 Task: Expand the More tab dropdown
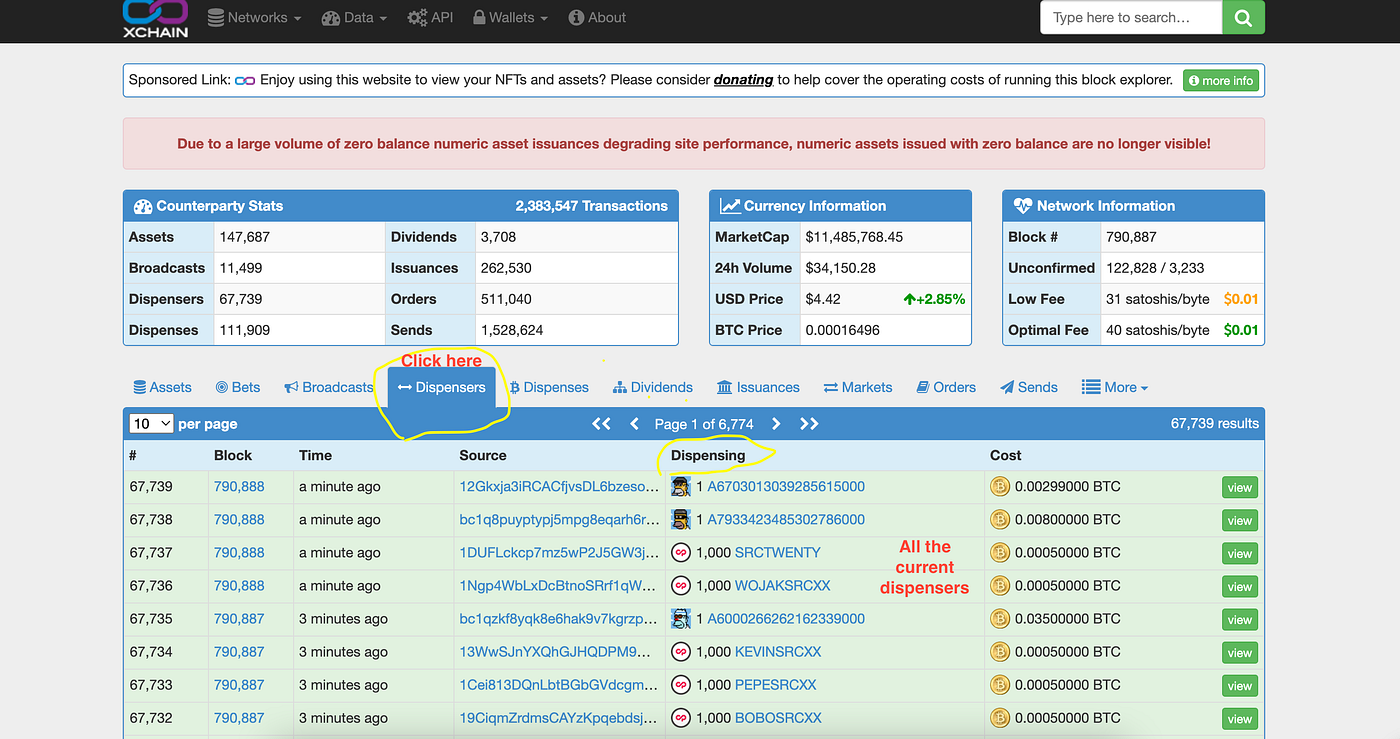click(1115, 387)
